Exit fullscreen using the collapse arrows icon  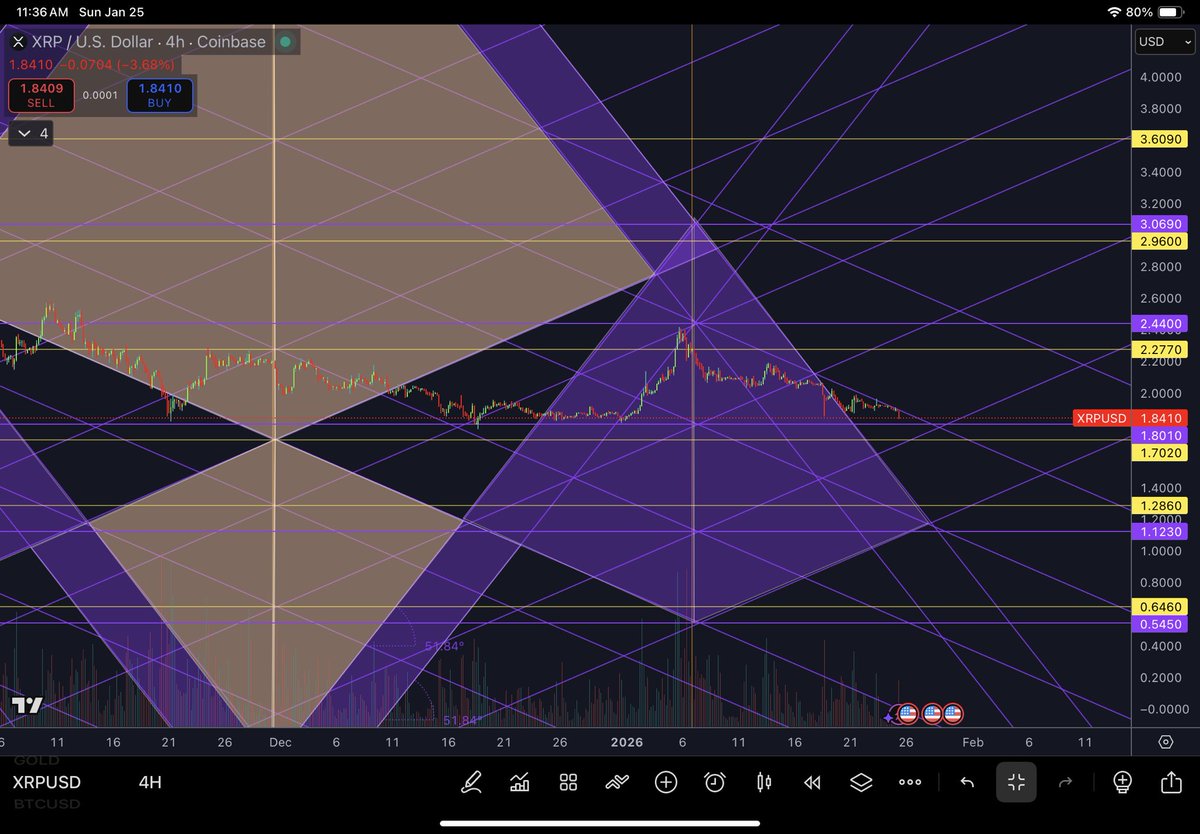tap(1016, 782)
